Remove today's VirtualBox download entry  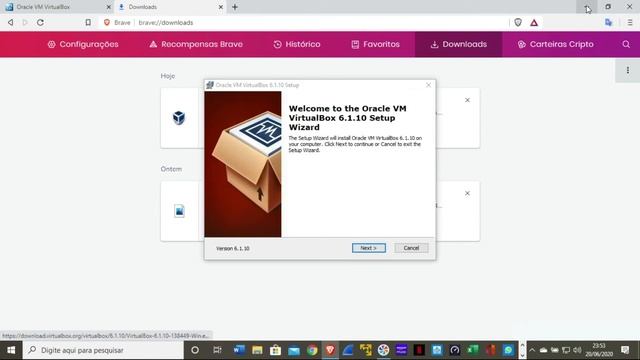(x=467, y=100)
